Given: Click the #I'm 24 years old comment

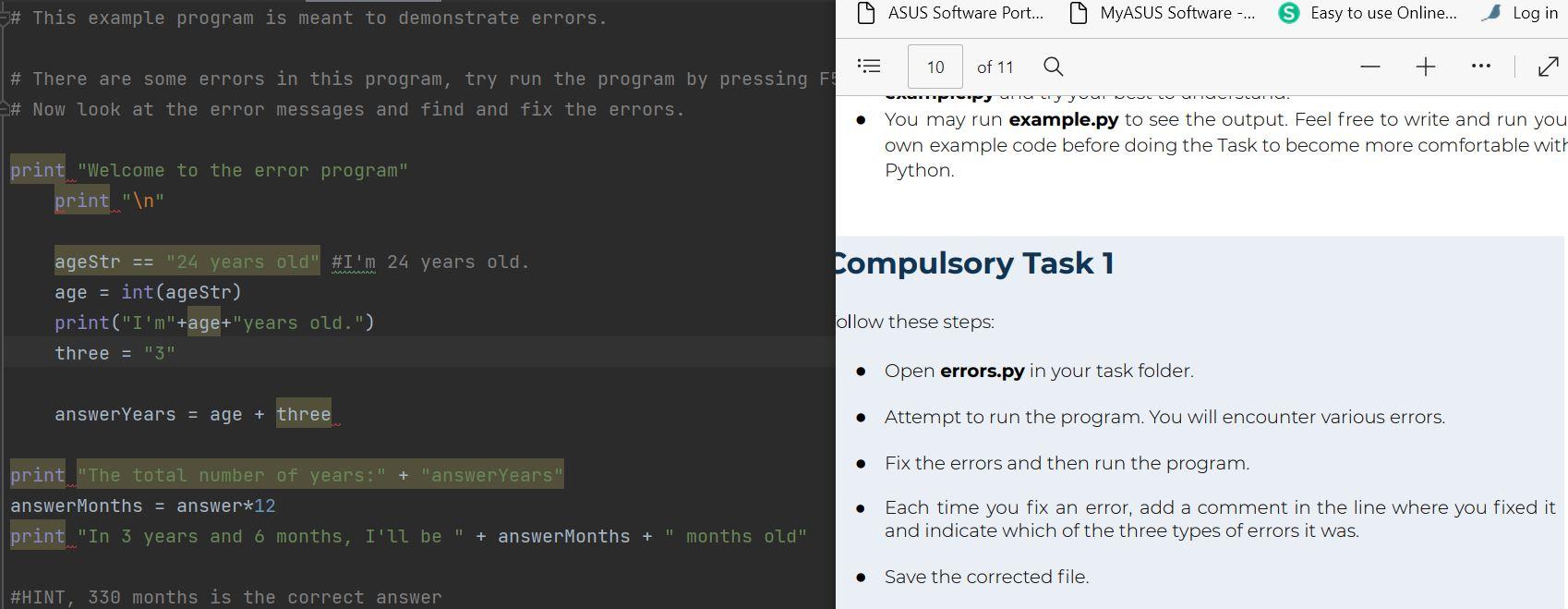Looking at the screenshot, I should [430, 262].
